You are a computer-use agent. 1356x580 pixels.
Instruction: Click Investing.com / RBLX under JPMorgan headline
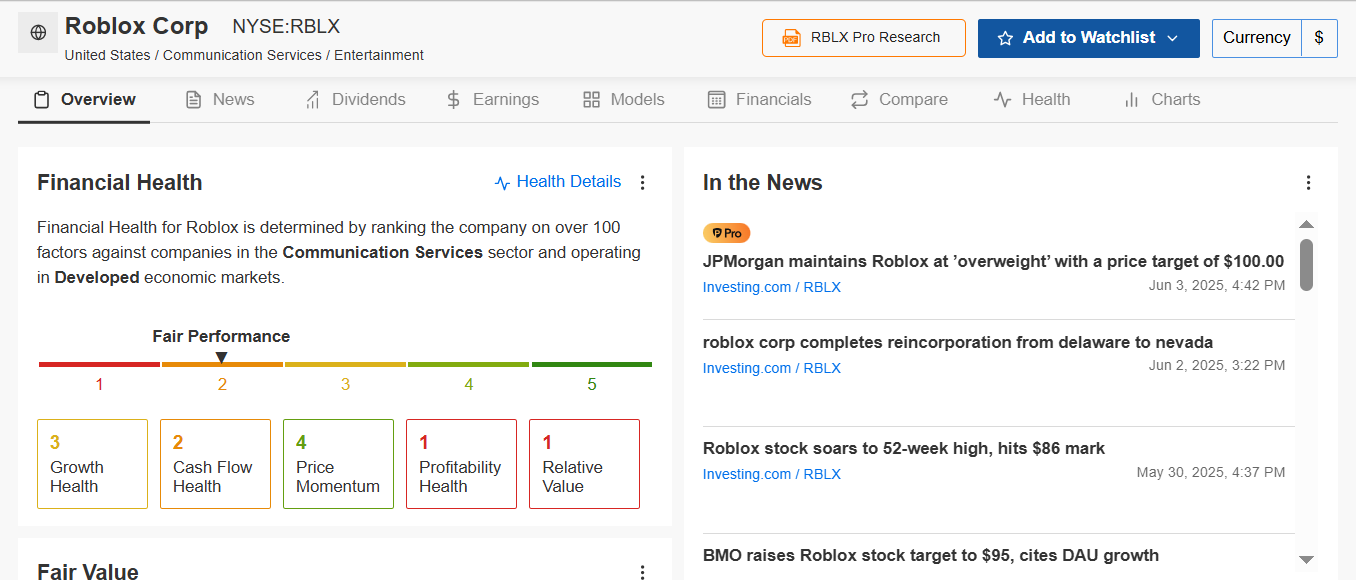pos(772,287)
